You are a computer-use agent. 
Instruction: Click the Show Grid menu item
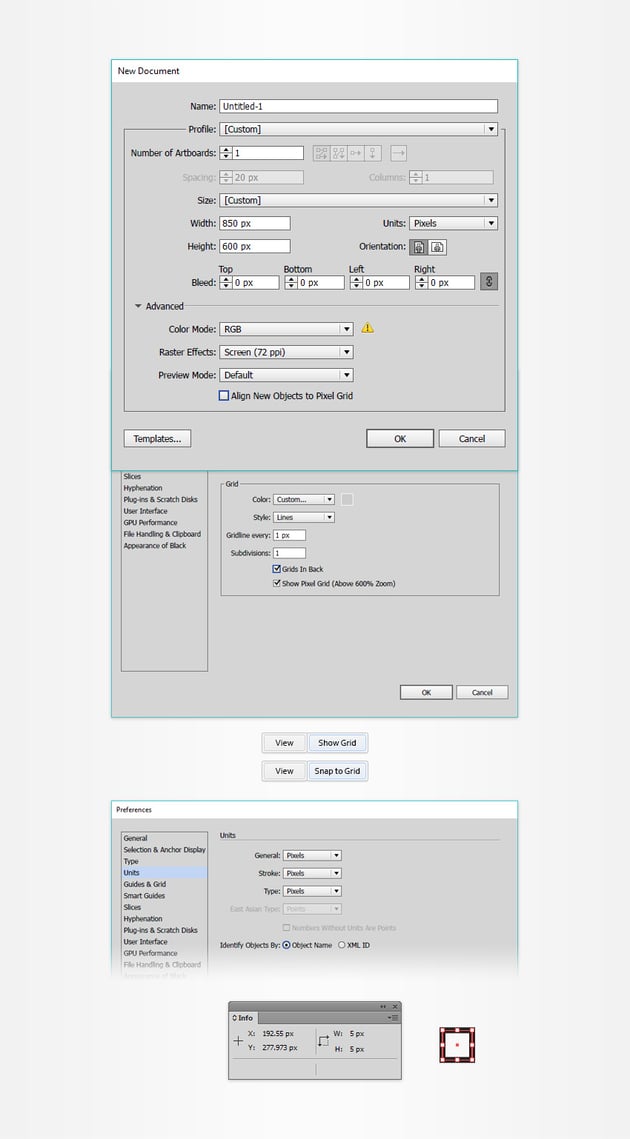[337, 743]
